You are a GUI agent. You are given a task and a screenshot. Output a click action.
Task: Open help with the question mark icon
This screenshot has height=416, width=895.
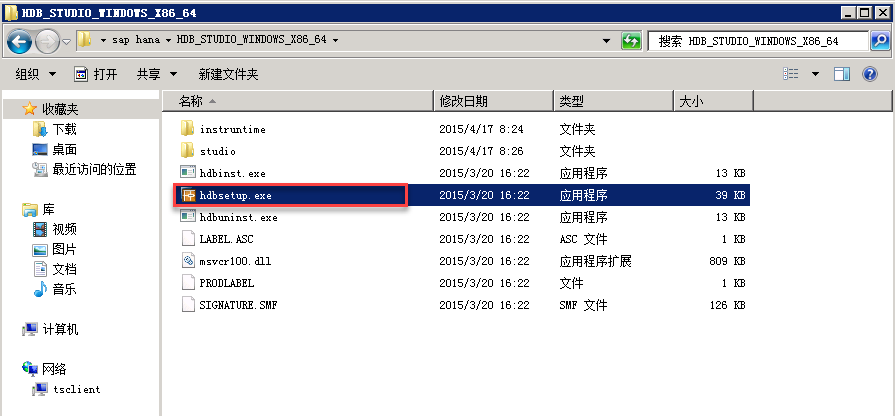pos(870,74)
